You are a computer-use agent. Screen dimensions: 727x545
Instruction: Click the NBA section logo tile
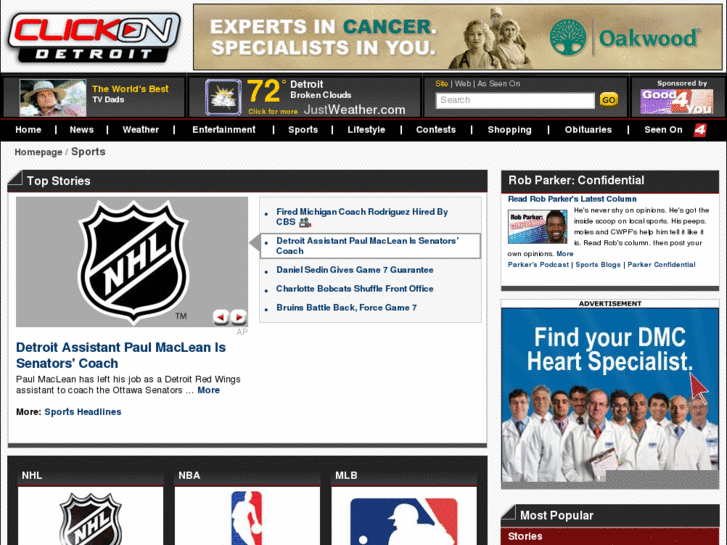[x=247, y=516]
